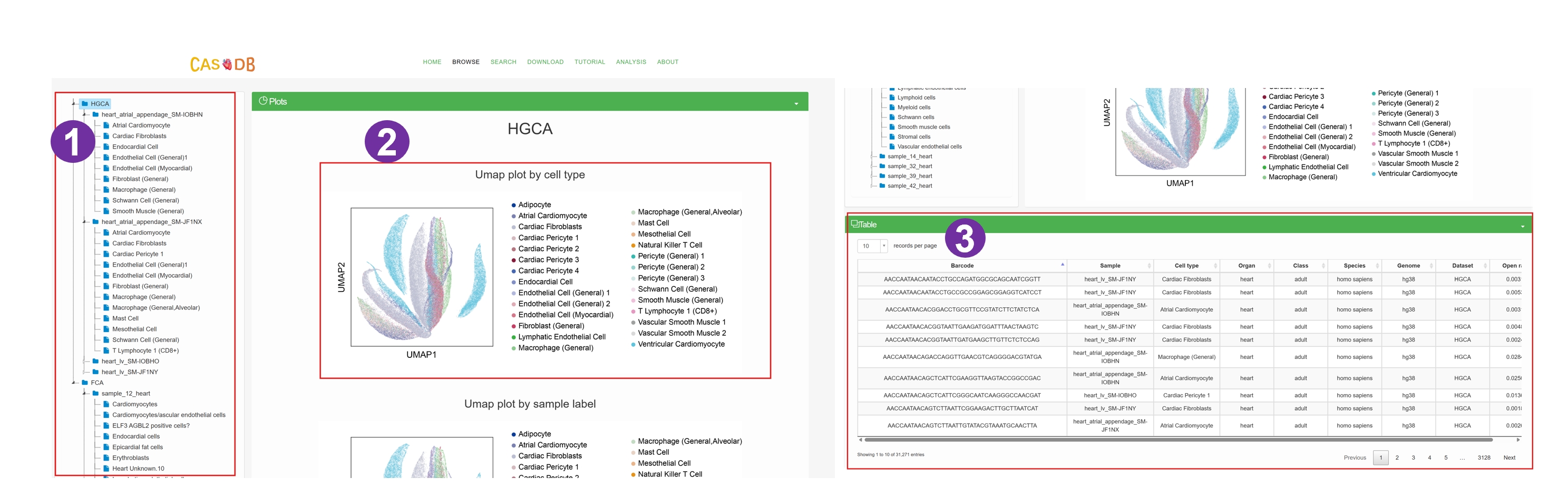Click the Next pagination button
This screenshot has height=497, width=1568.
1508,457
